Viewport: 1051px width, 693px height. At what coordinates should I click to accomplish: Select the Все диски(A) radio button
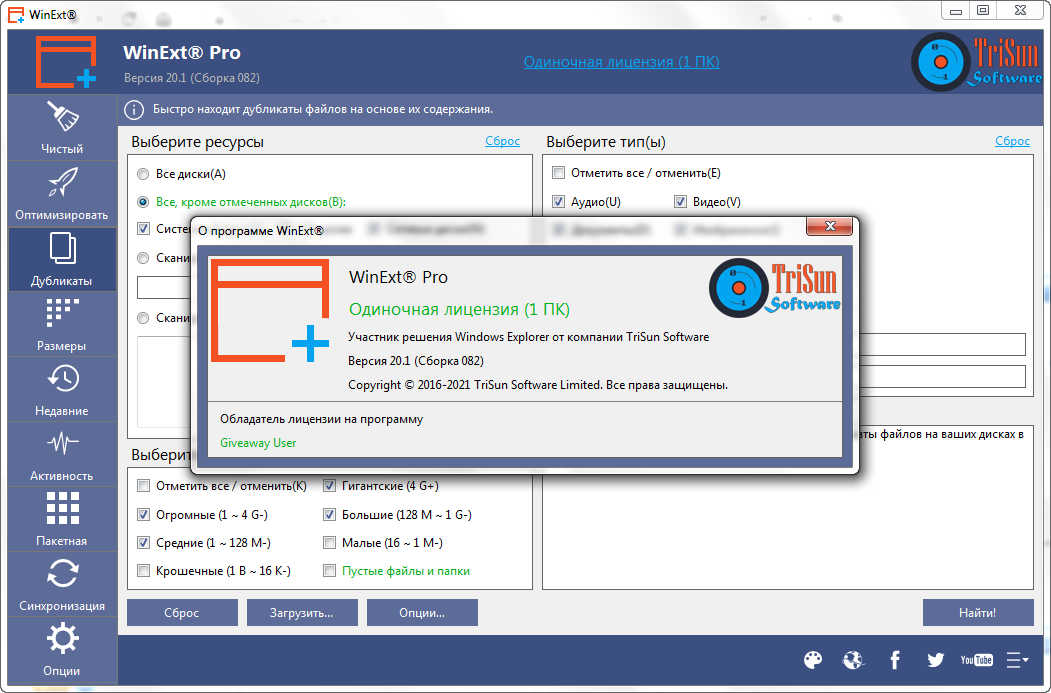[143, 174]
